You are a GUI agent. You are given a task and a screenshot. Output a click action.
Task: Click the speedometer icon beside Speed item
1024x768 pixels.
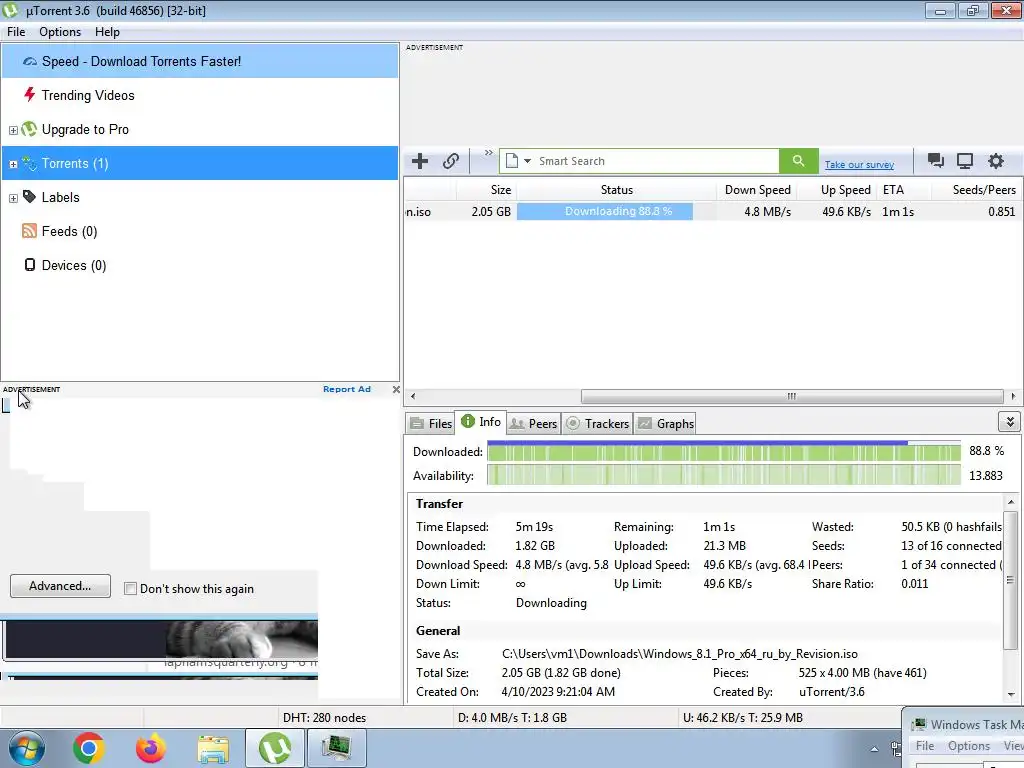tap(29, 61)
